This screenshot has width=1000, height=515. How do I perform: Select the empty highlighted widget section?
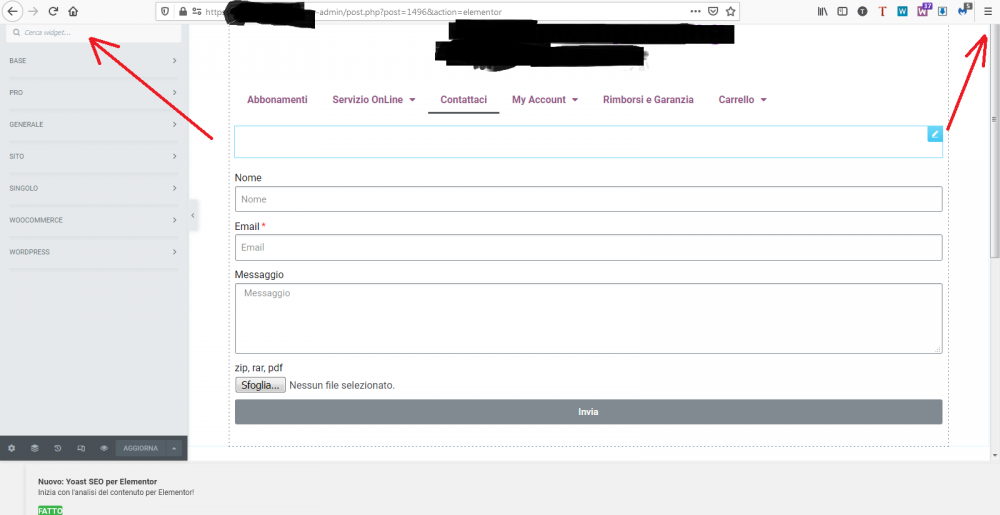point(589,141)
